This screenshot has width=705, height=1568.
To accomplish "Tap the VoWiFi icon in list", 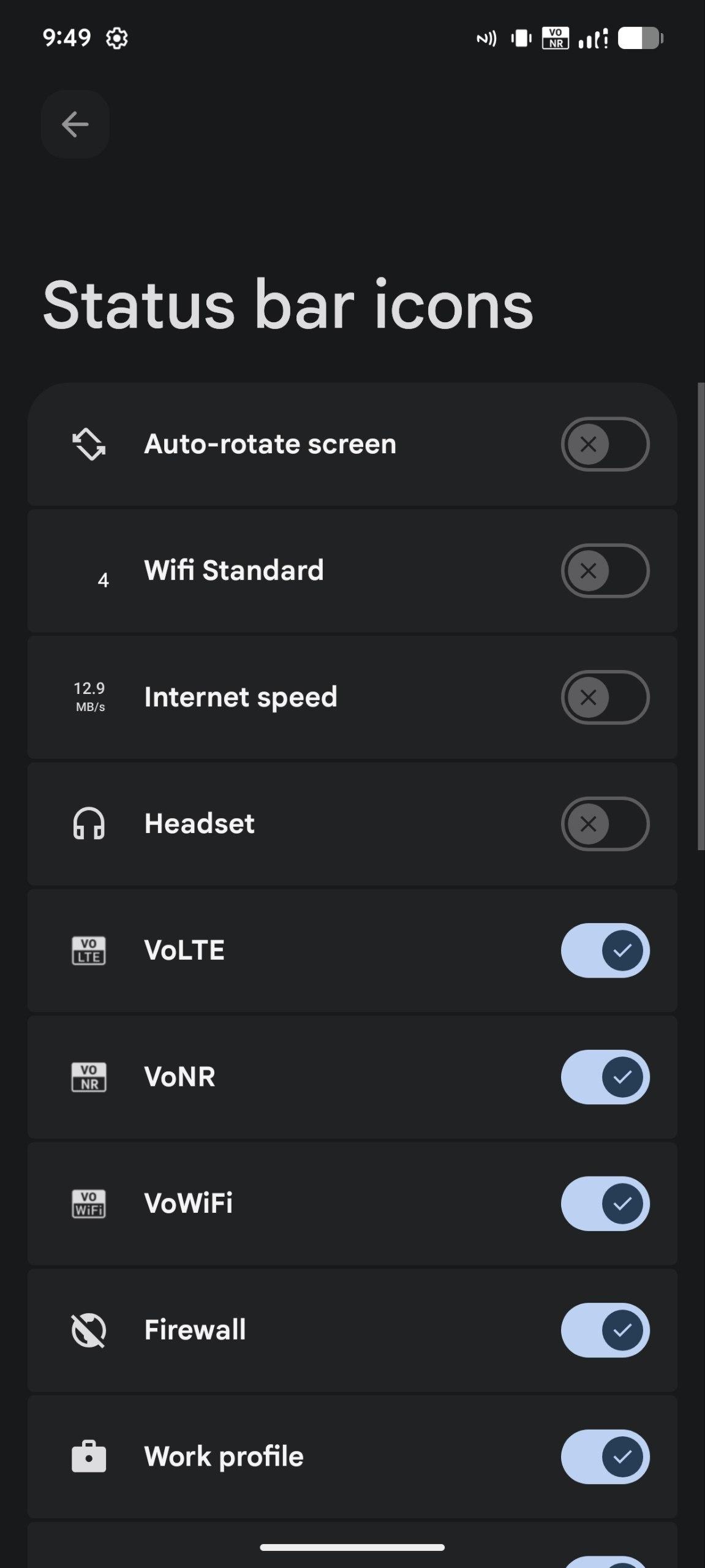I will point(89,1204).
